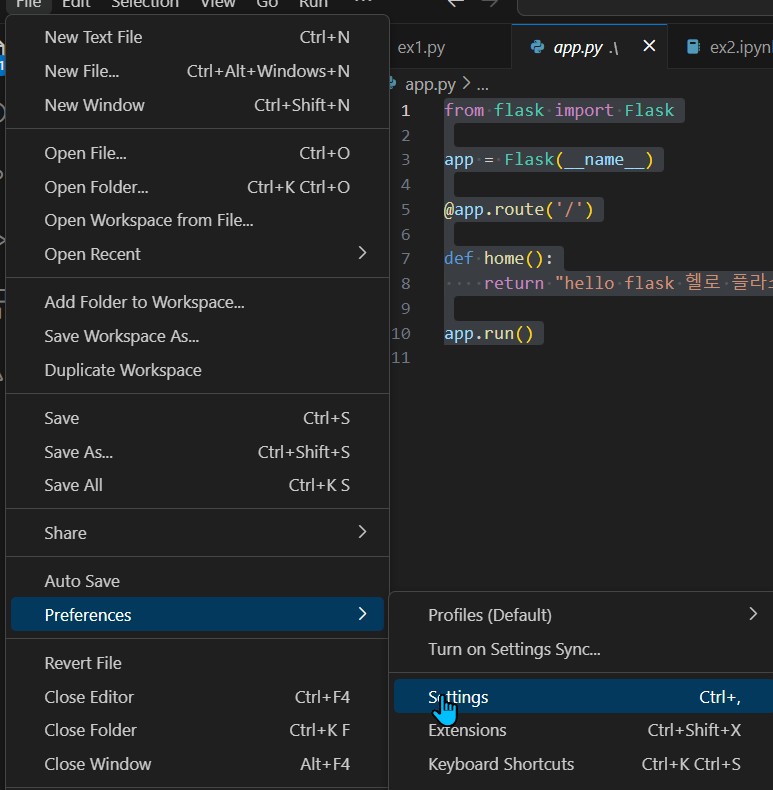
Task: Switch to the ex1.py tab
Action: 450,47
